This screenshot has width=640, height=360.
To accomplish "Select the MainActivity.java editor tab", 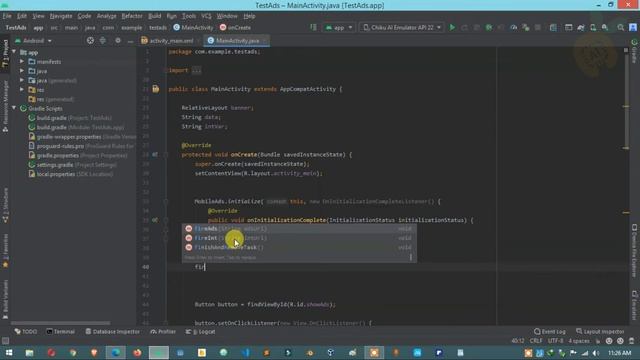I will 237,40.
